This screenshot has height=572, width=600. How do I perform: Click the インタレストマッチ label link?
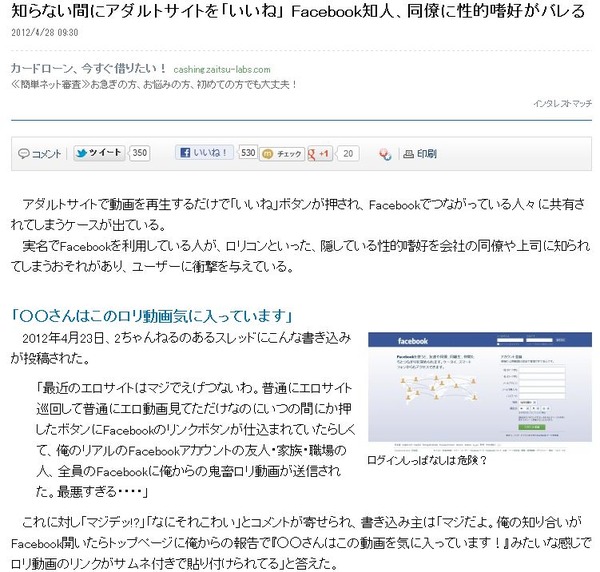pos(562,103)
